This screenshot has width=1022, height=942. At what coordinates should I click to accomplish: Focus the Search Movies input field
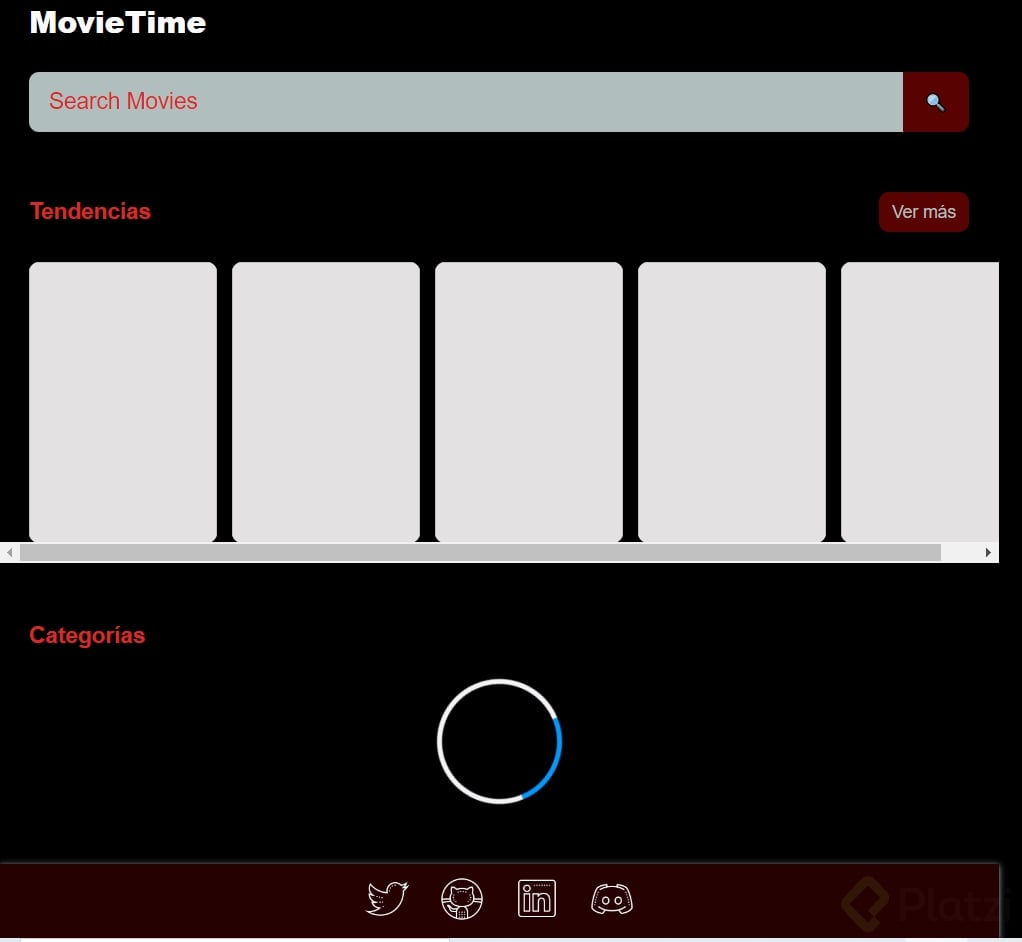pyautogui.click(x=466, y=102)
